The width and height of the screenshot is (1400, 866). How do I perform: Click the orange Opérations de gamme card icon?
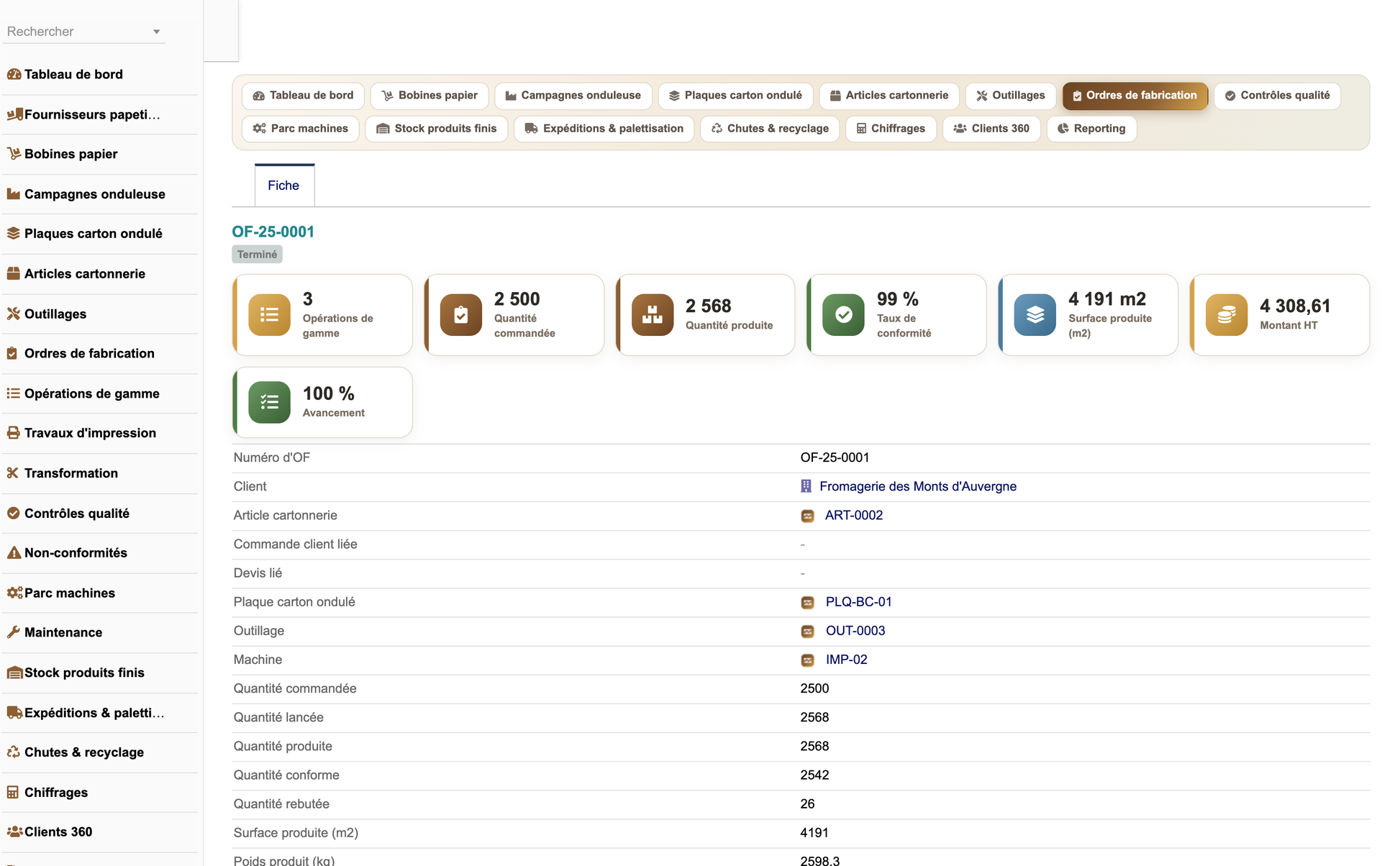269,314
